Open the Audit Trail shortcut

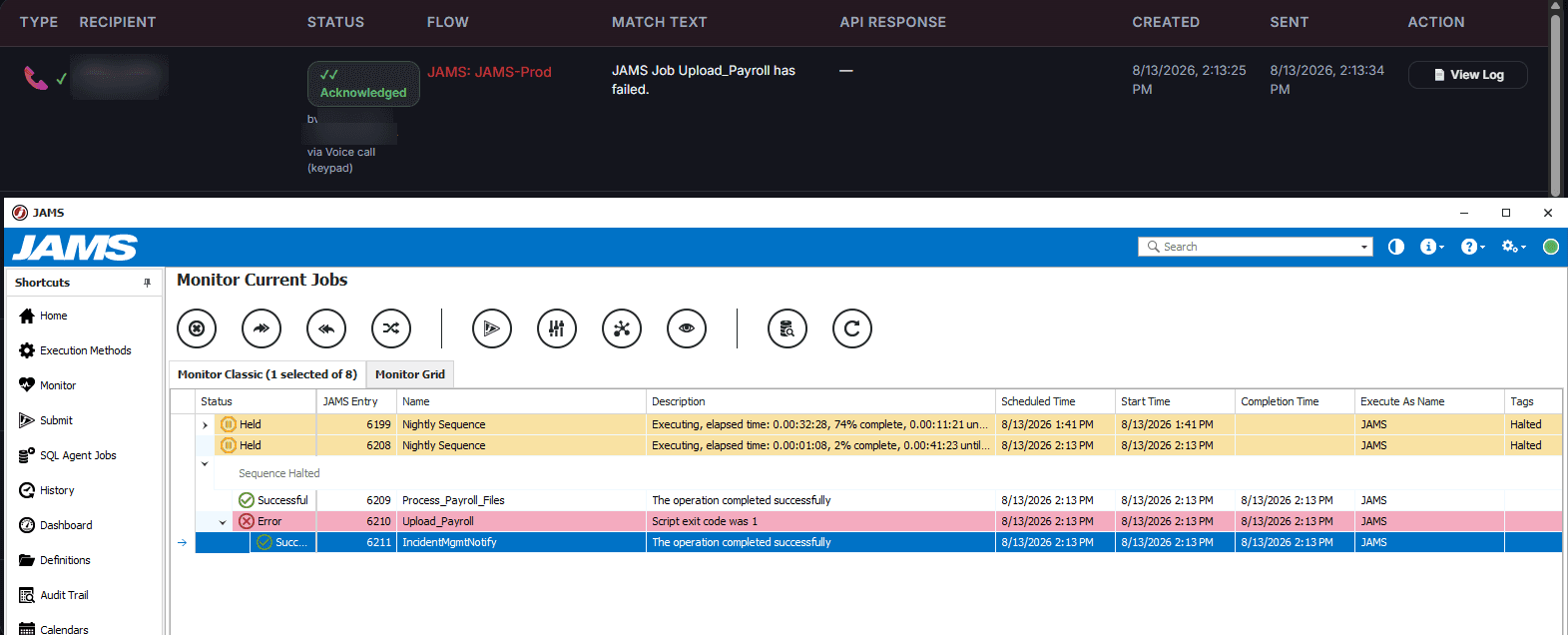tap(54, 595)
